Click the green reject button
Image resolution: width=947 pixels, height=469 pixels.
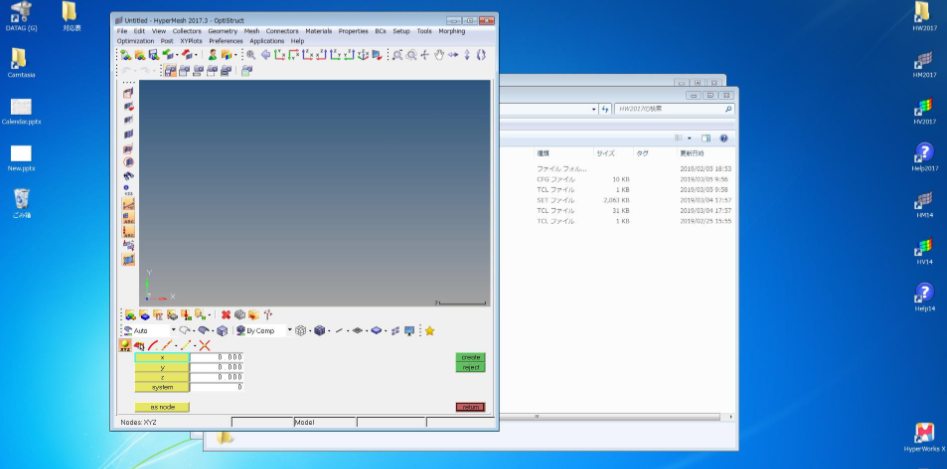coord(470,367)
